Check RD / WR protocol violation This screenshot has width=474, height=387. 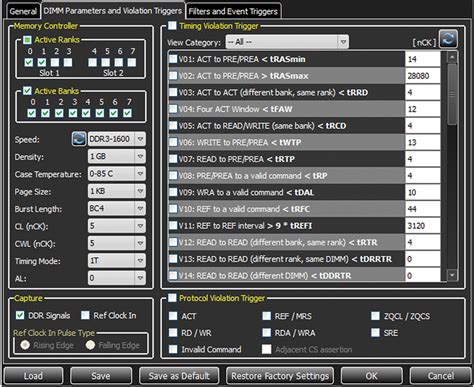pos(173,332)
